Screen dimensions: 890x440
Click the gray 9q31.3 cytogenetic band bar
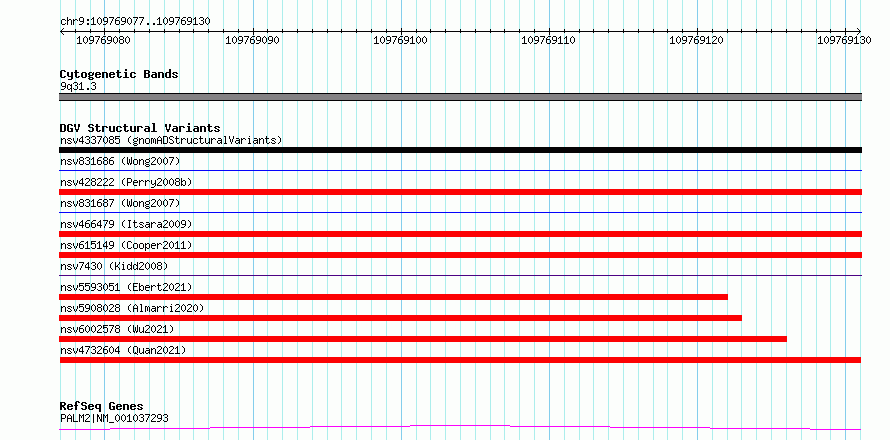point(460,97)
